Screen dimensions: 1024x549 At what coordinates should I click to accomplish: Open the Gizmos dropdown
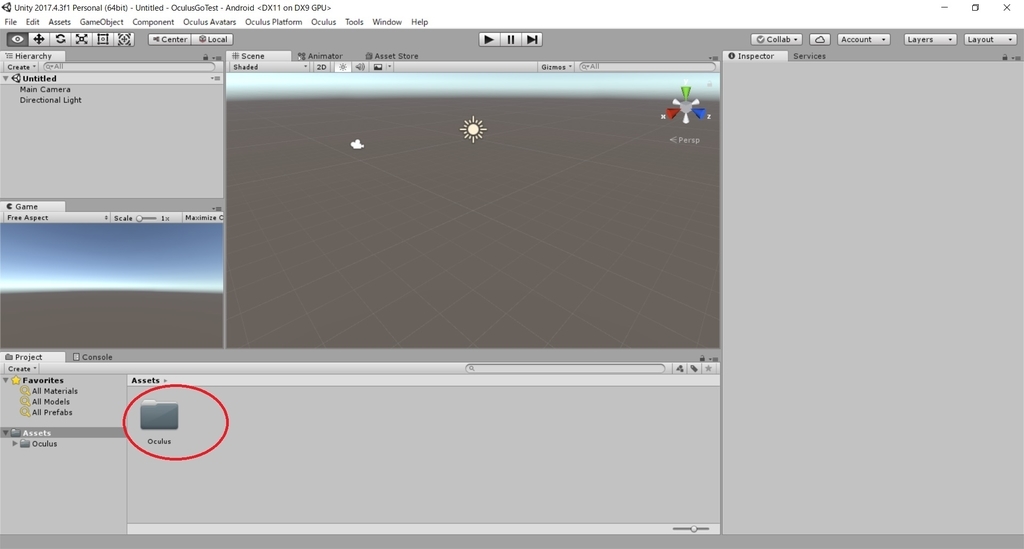[x=556, y=67]
